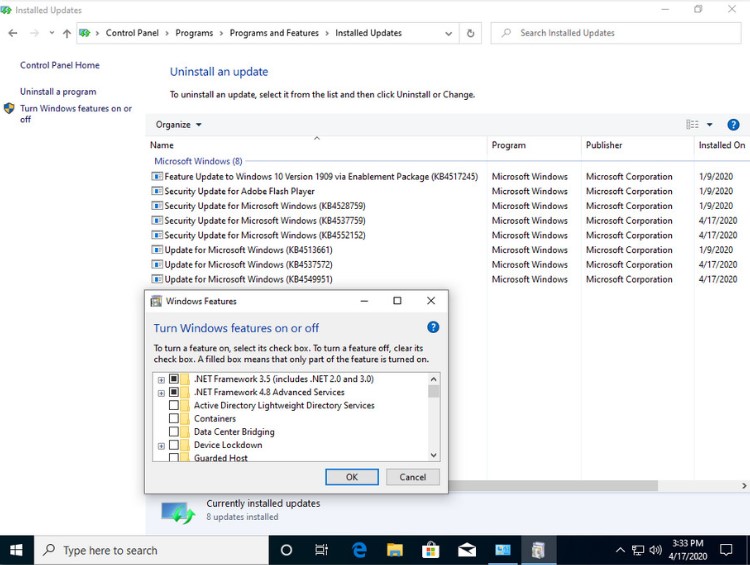The width and height of the screenshot is (750, 565).
Task: Open the Windows Start menu
Action: pyautogui.click(x=16, y=550)
